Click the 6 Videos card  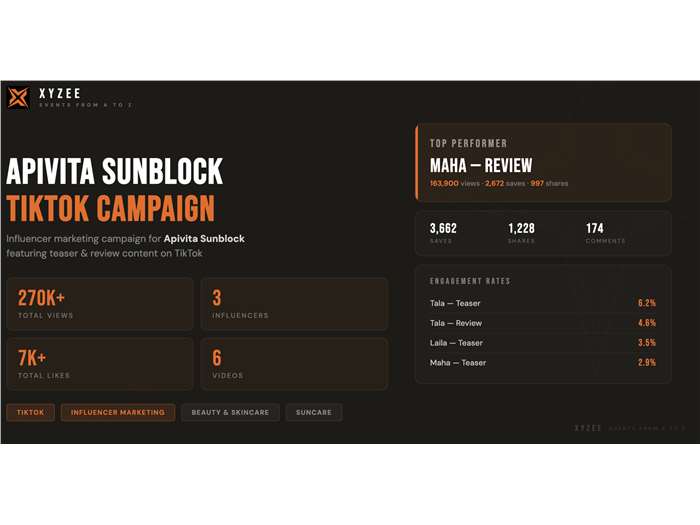(x=294, y=364)
